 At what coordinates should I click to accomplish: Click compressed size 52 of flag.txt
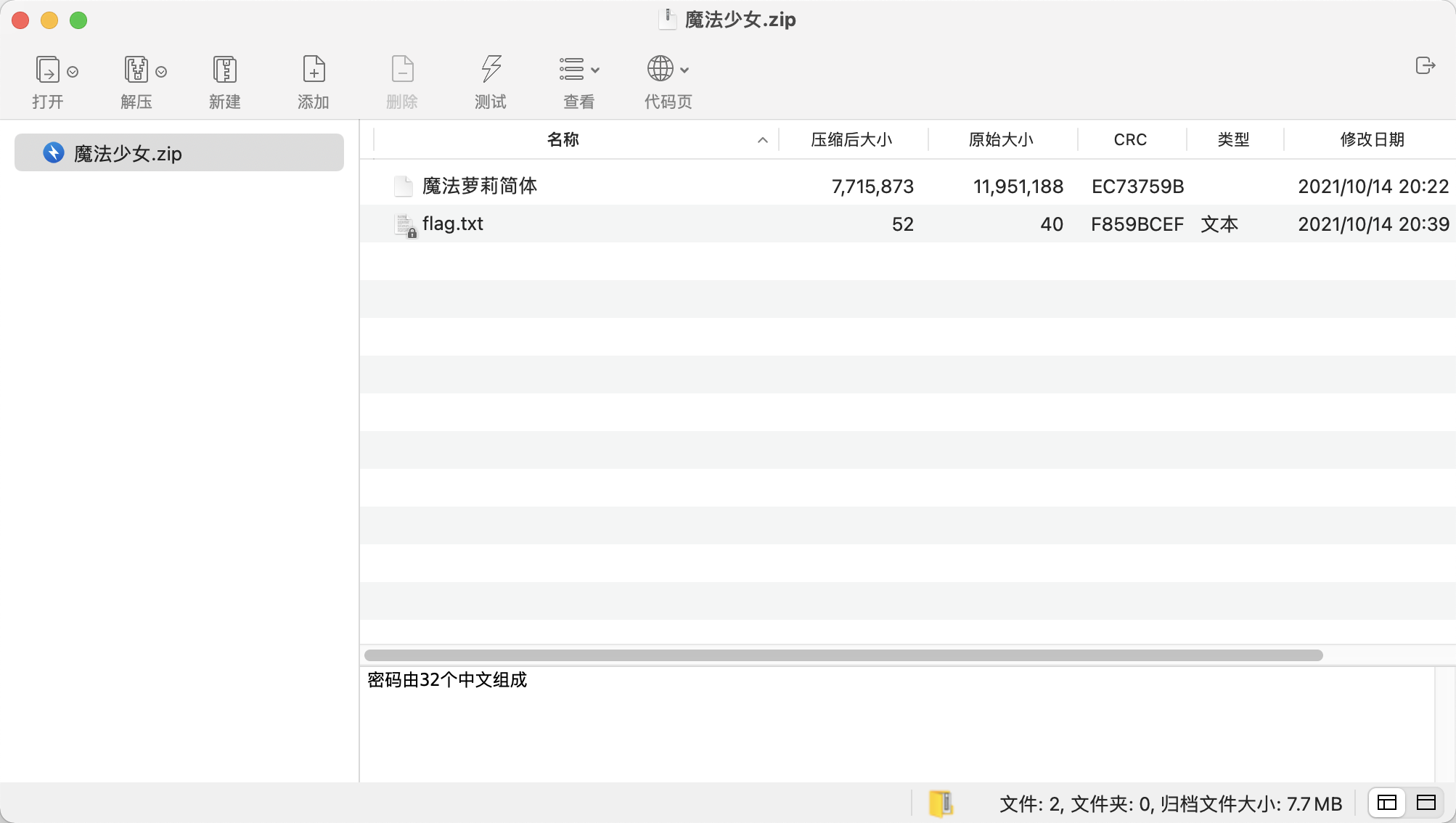click(x=903, y=224)
